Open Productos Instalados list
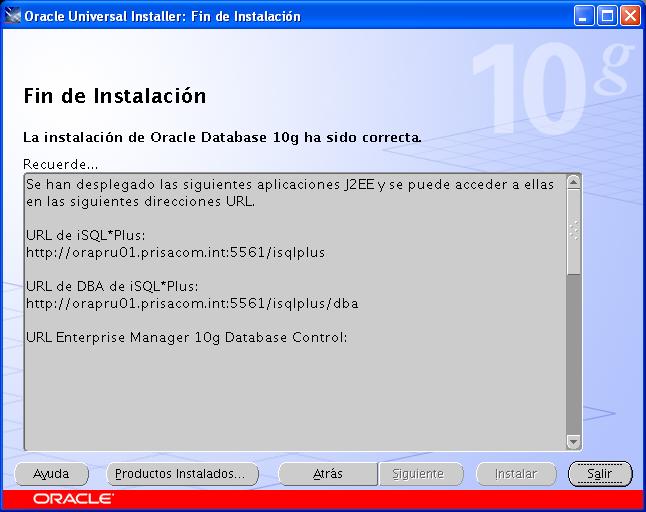 tap(183, 474)
